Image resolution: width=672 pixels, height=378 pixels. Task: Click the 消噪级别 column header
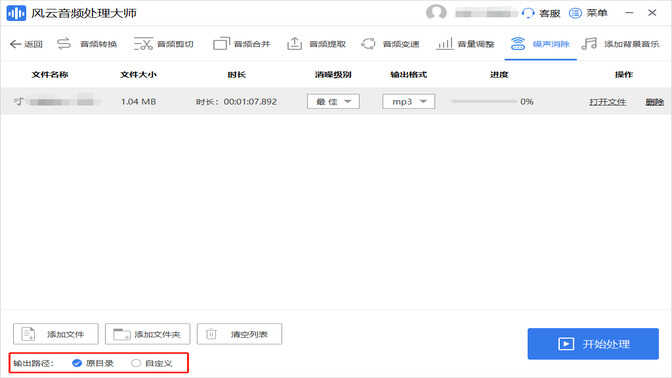pyautogui.click(x=333, y=75)
